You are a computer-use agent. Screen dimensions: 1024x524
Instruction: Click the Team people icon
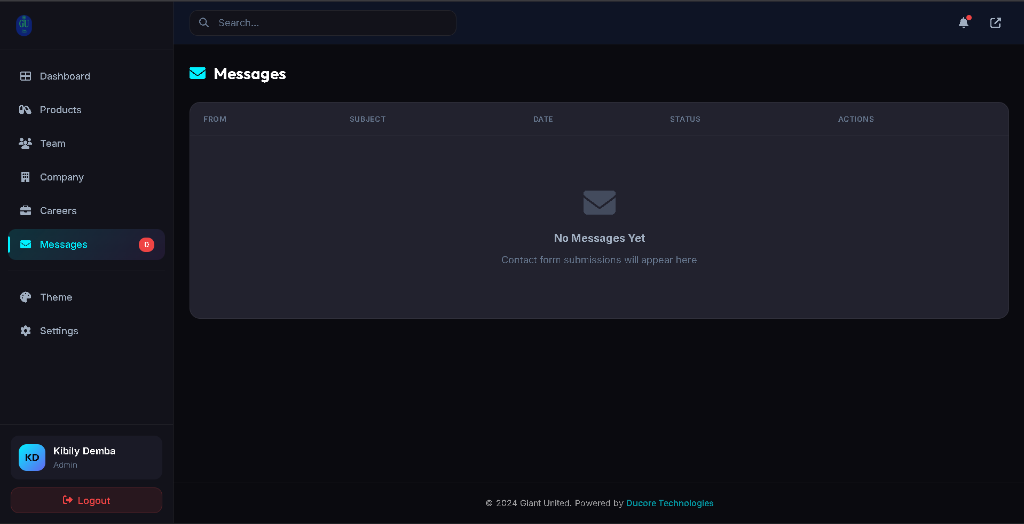26,143
